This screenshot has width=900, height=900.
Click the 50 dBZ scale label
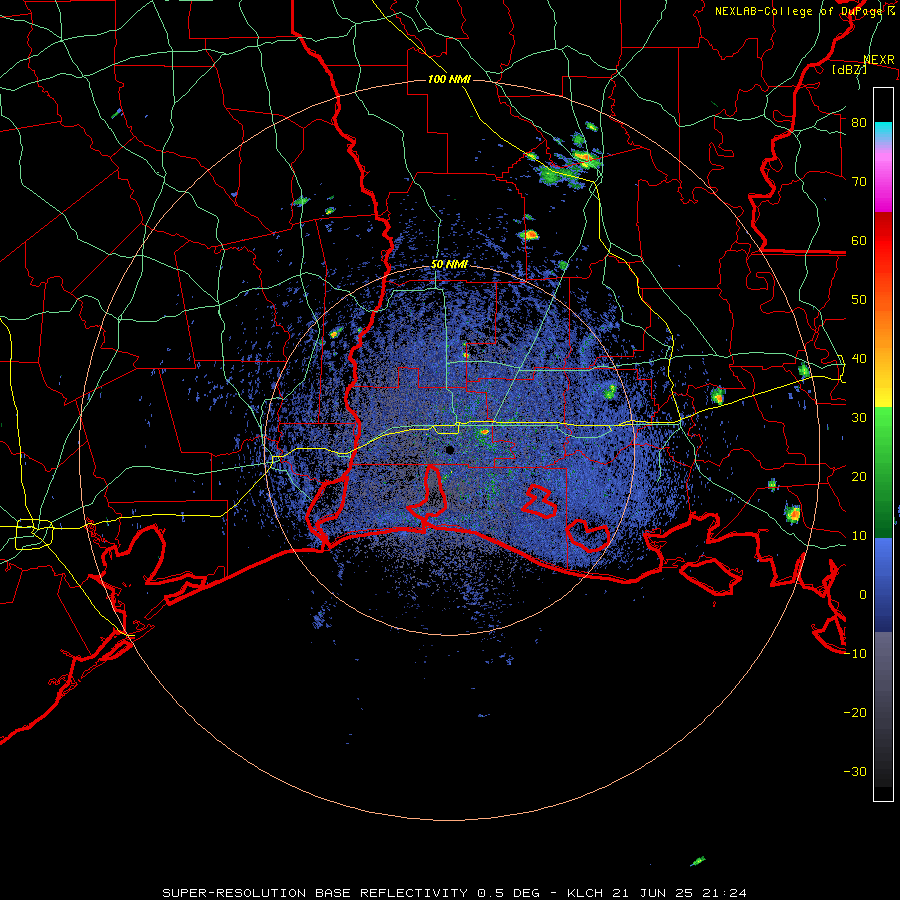859,300
